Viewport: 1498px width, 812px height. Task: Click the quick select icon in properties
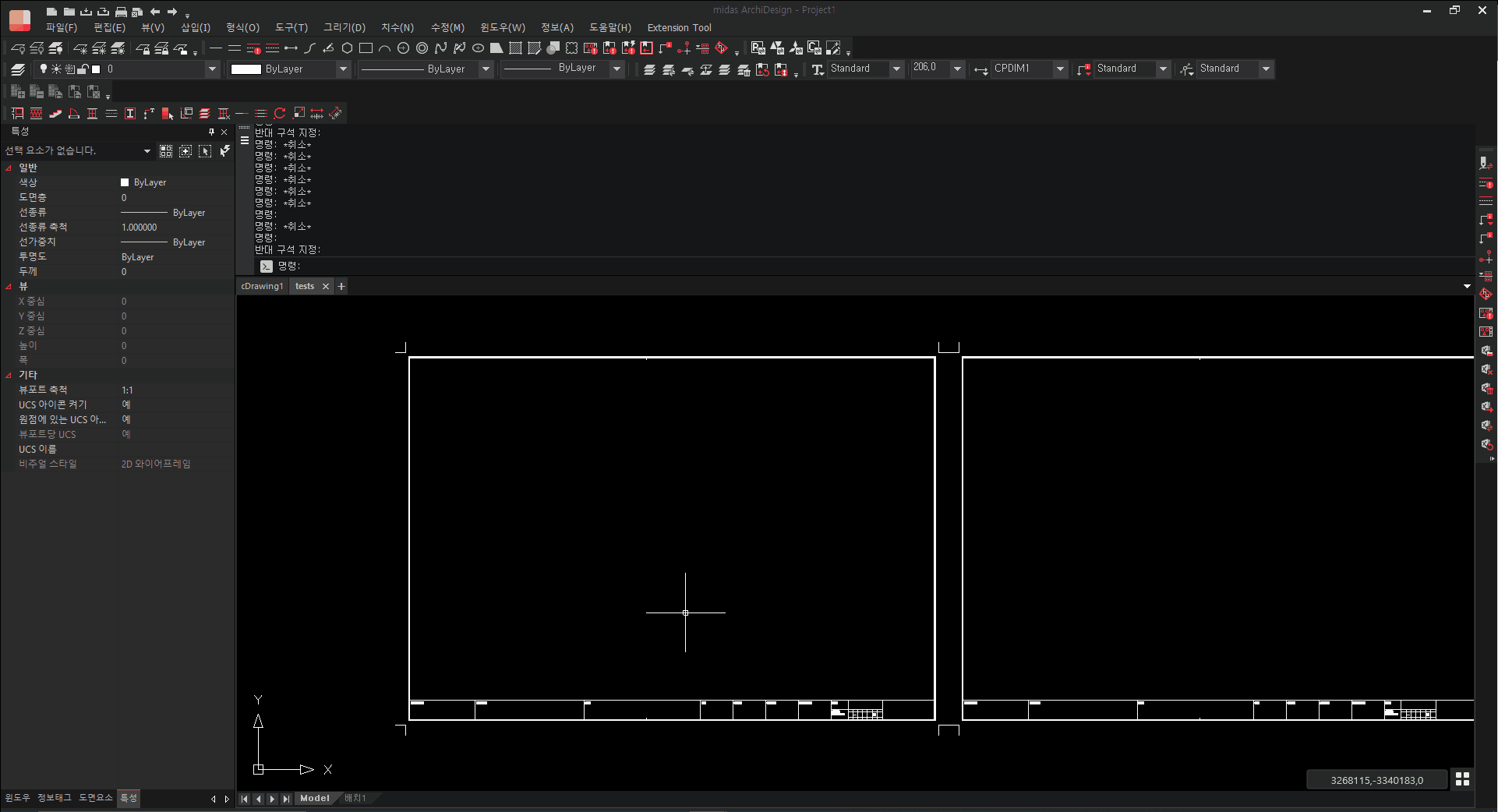pyautogui.click(x=224, y=150)
